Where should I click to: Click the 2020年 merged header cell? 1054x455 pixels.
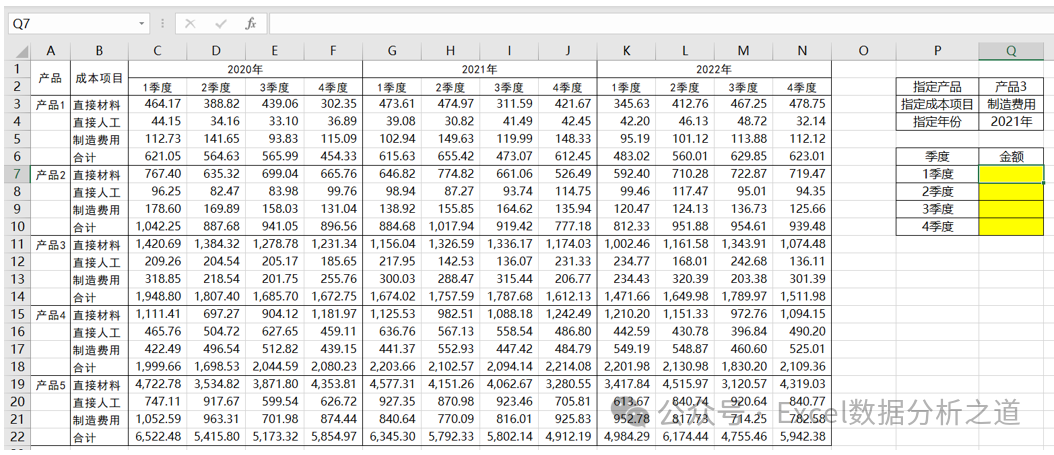click(245, 69)
